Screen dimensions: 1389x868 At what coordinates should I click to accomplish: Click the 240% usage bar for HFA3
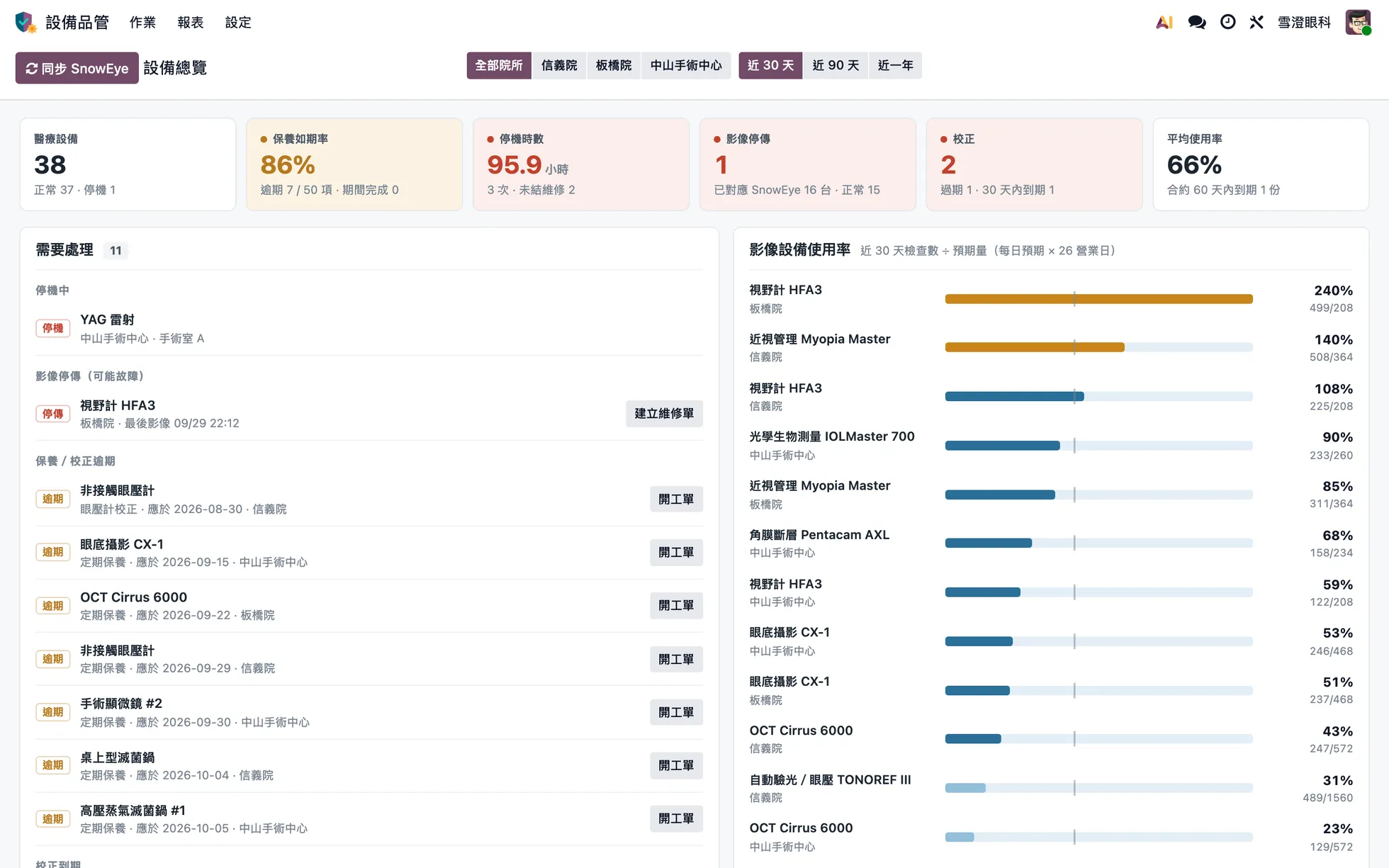click(x=1098, y=299)
